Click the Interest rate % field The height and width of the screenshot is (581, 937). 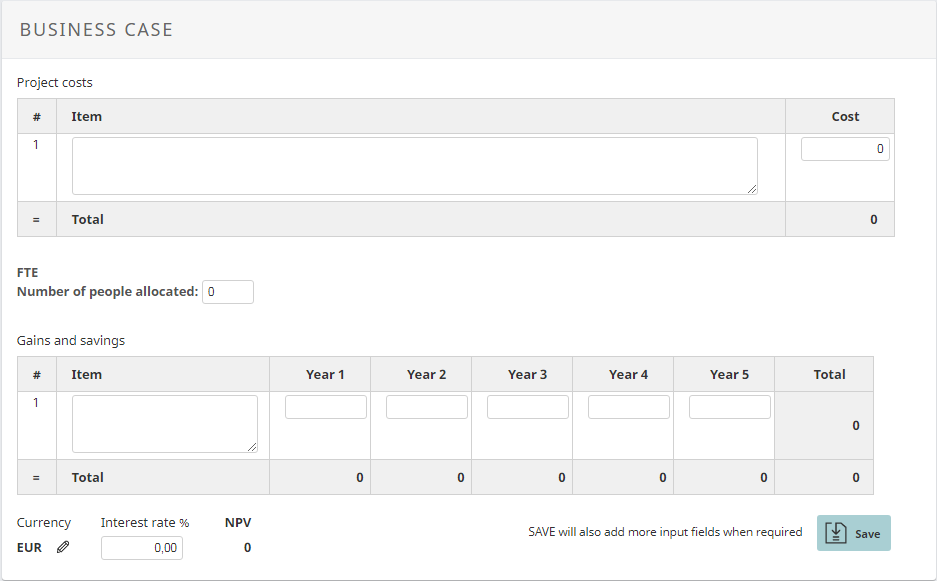[x=142, y=548]
